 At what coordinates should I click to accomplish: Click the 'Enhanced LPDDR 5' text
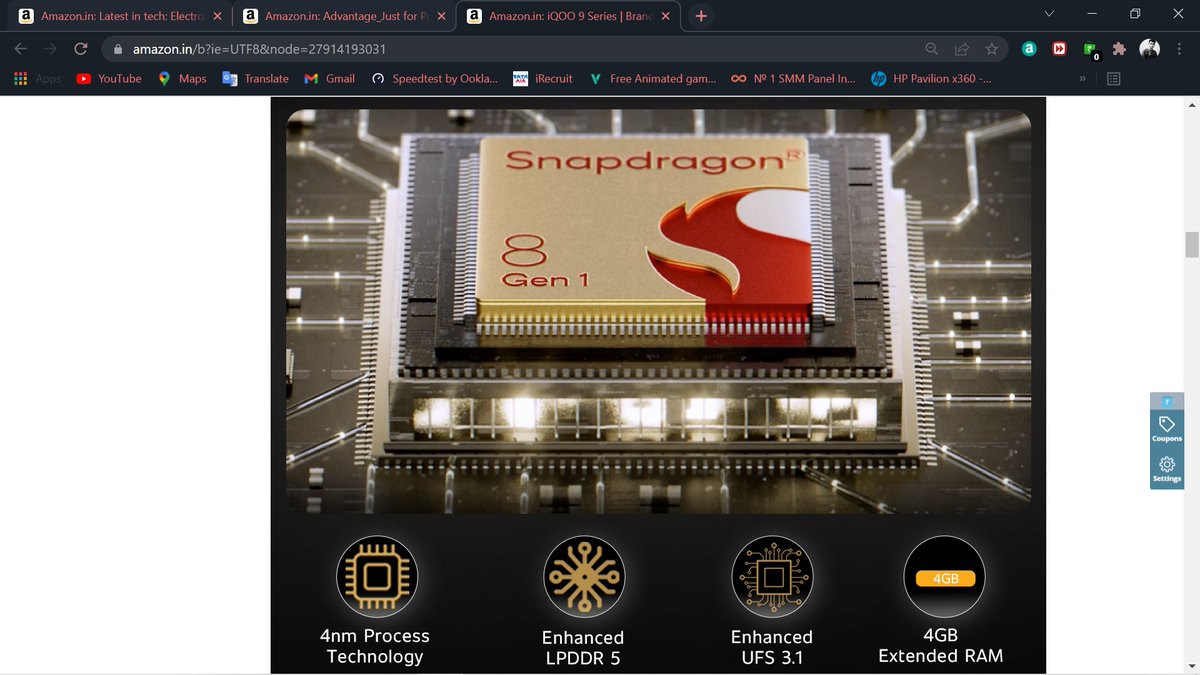(x=583, y=648)
